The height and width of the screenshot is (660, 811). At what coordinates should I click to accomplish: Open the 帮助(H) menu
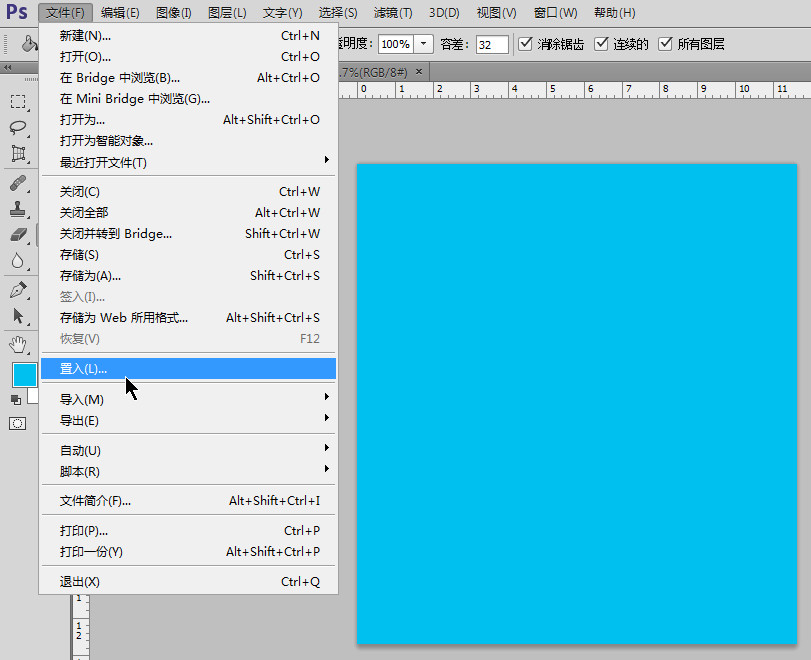point(614,12)
